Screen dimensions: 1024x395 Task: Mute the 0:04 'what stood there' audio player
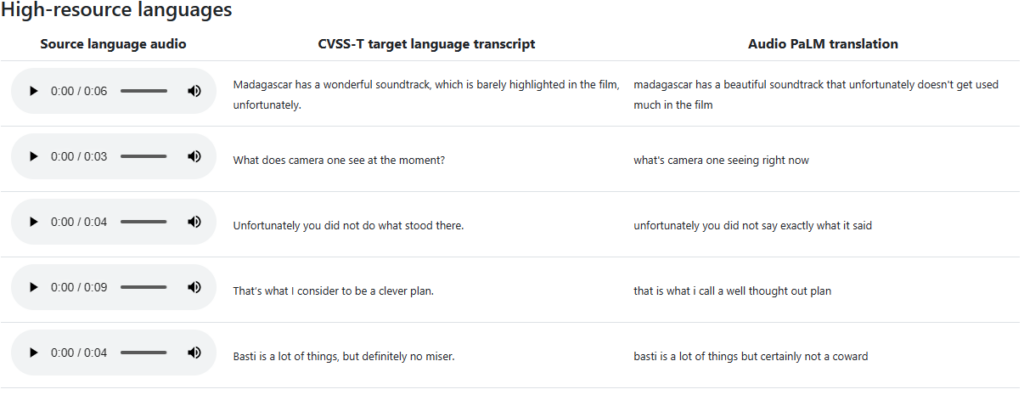pos(194,222)
